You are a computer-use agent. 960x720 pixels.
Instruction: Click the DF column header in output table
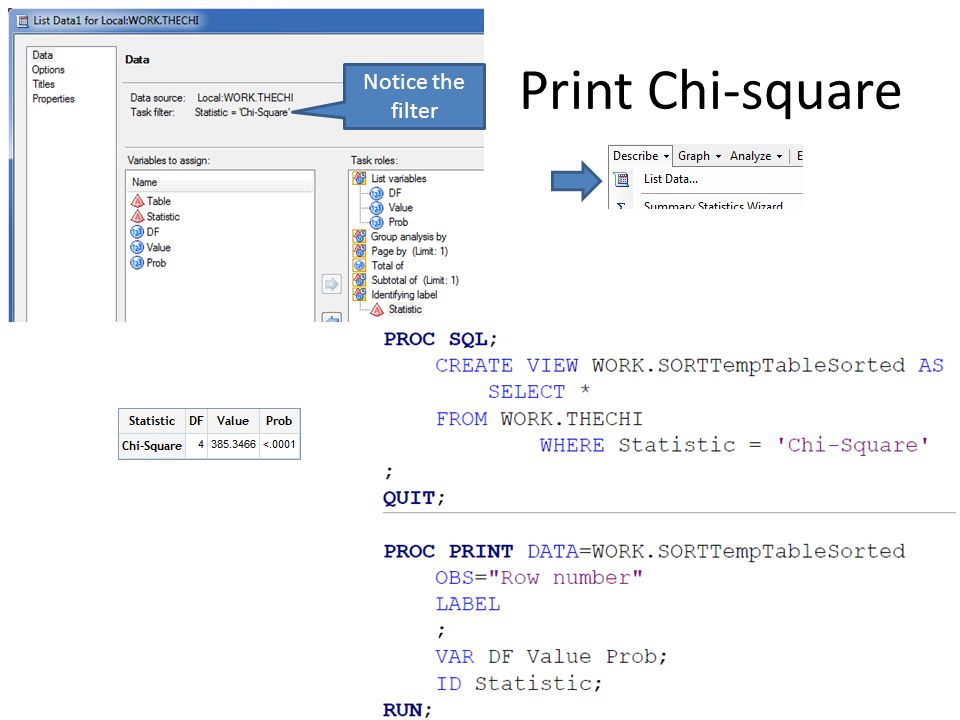pyautogui.click(x=196, y=421)
